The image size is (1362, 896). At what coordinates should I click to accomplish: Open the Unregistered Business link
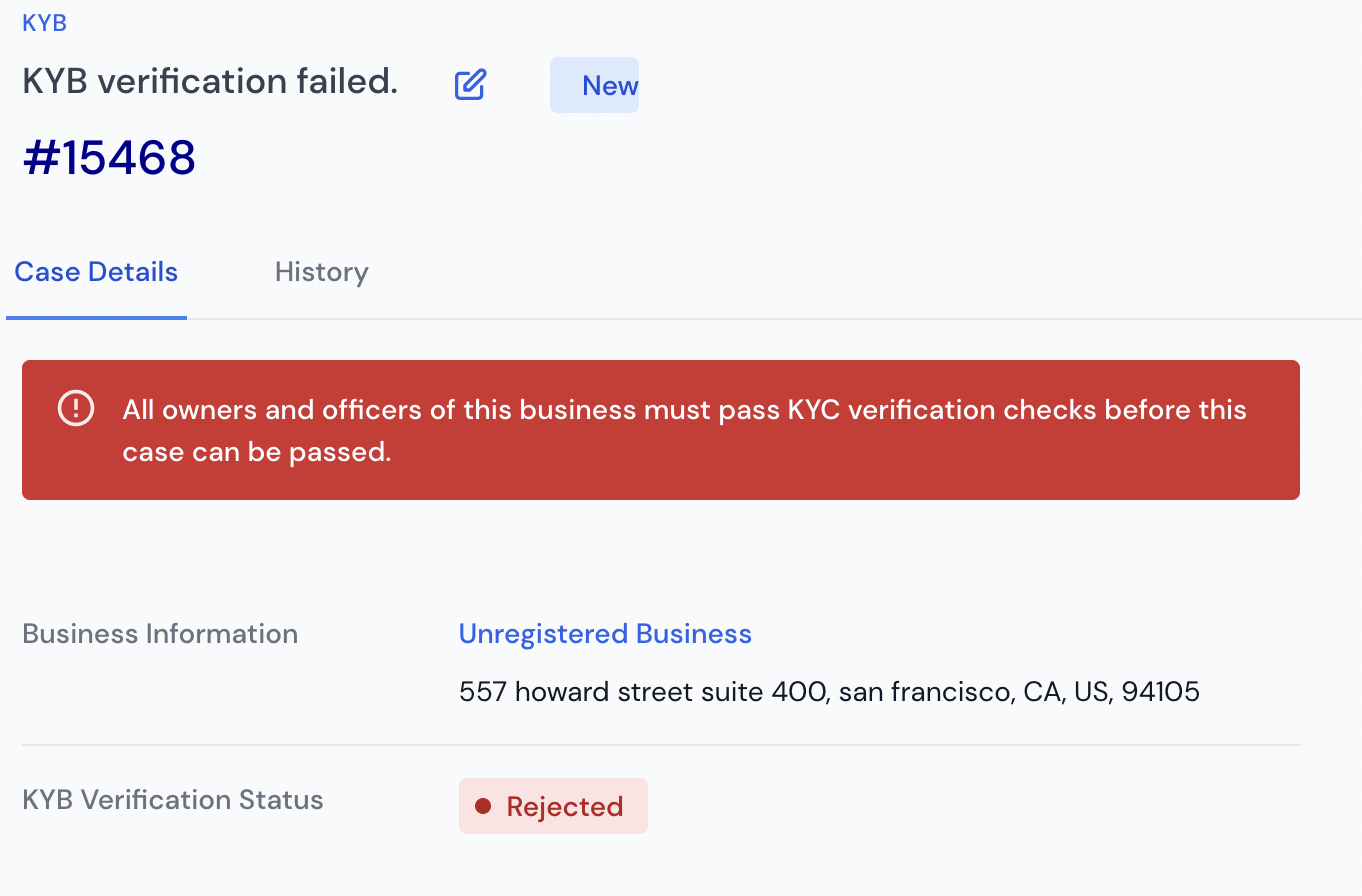tap(605, 634)
